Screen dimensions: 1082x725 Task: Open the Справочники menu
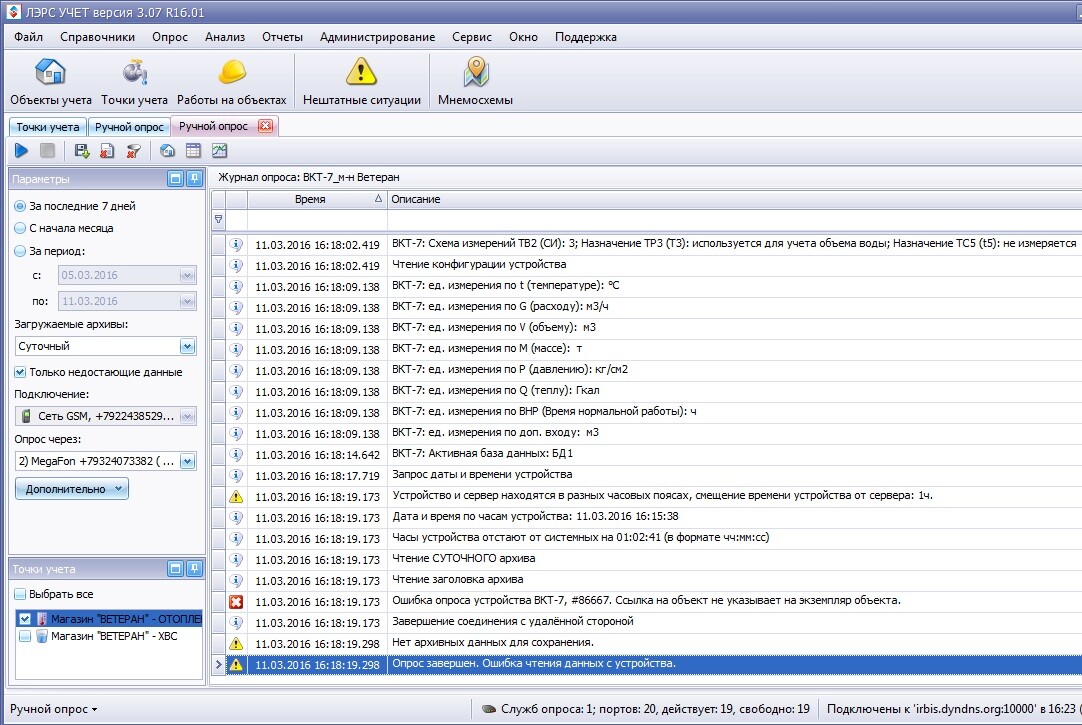97,37
